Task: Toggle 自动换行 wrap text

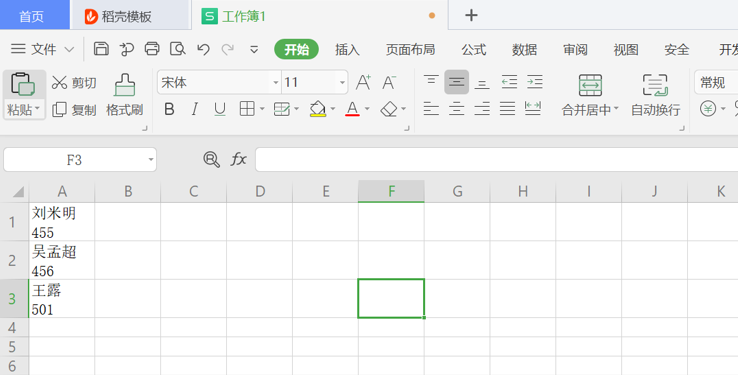Action: pos(655,95)
